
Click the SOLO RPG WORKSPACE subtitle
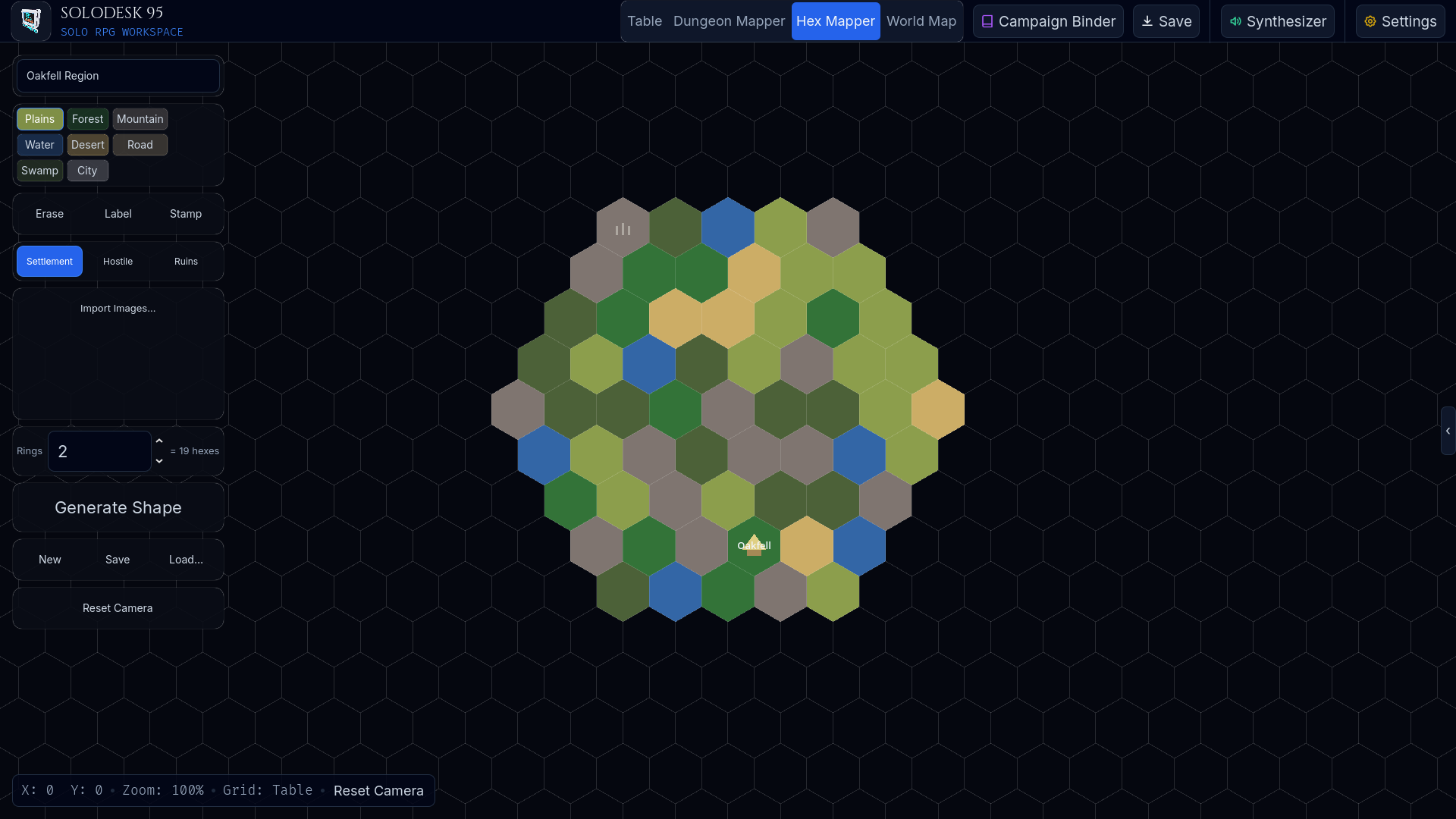tap(122, 32)
